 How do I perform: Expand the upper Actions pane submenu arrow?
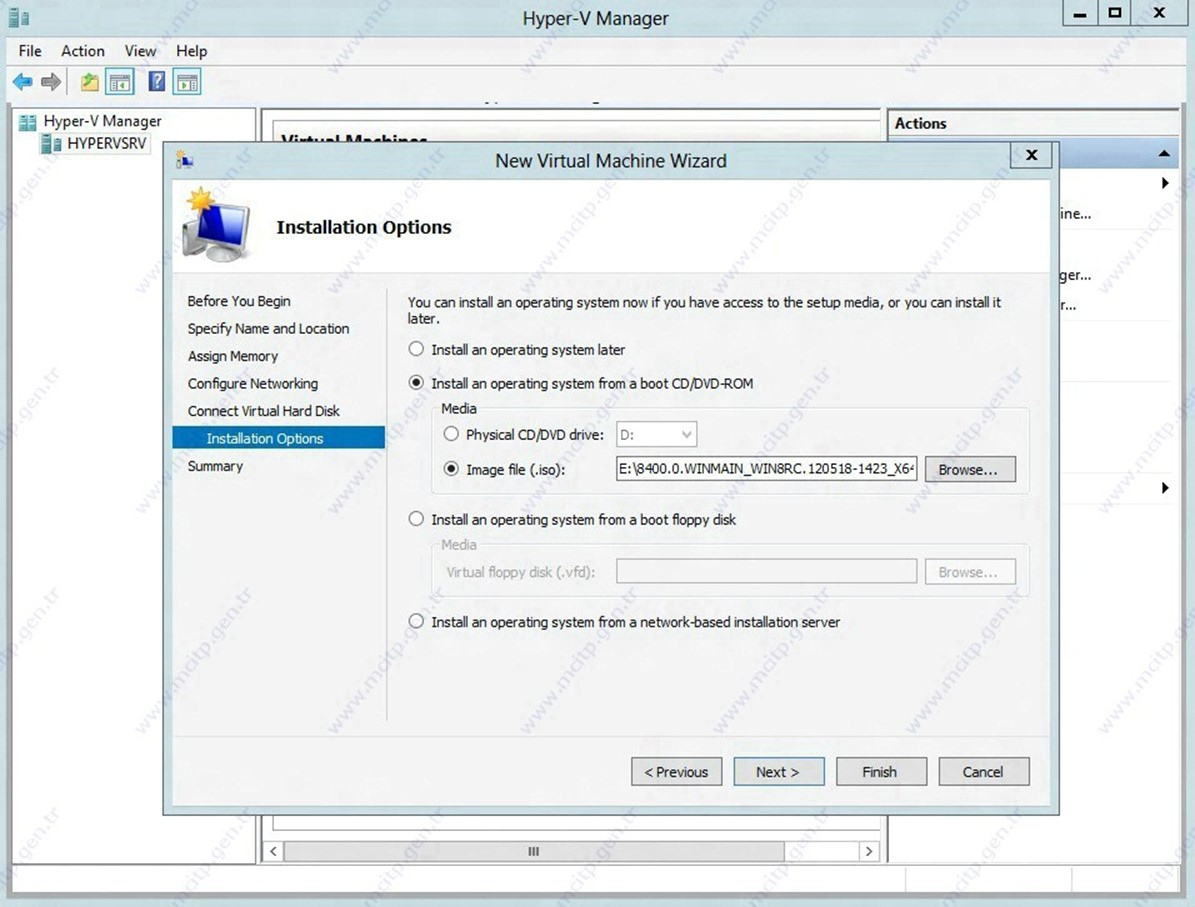[1165, 183]
